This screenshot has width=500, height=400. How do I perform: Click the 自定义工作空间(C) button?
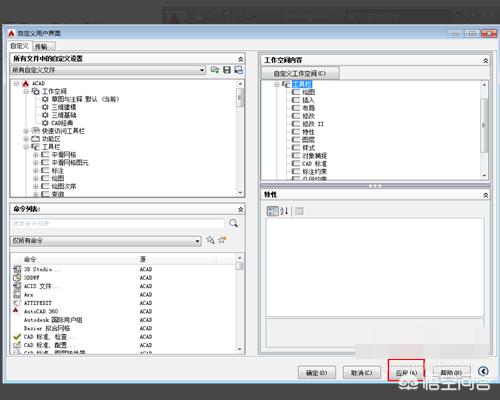[300, 73]
